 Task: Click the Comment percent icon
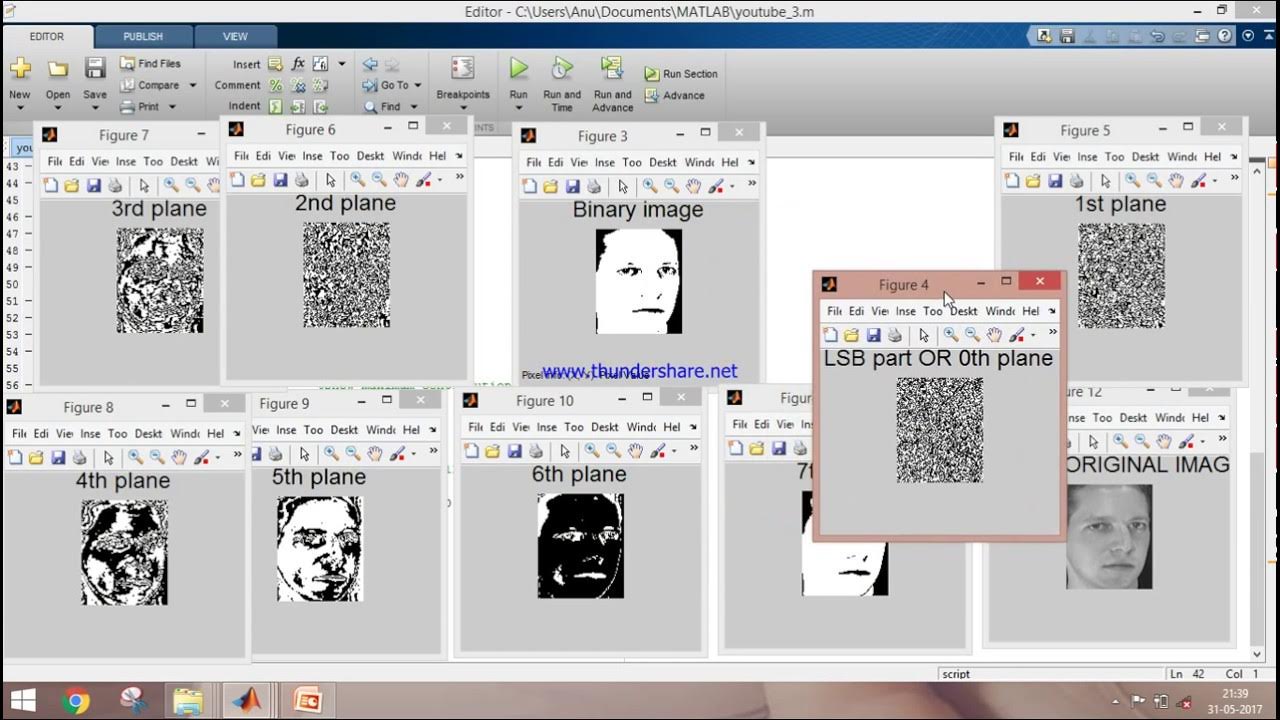pyautogui.click(x=275, y=85)
